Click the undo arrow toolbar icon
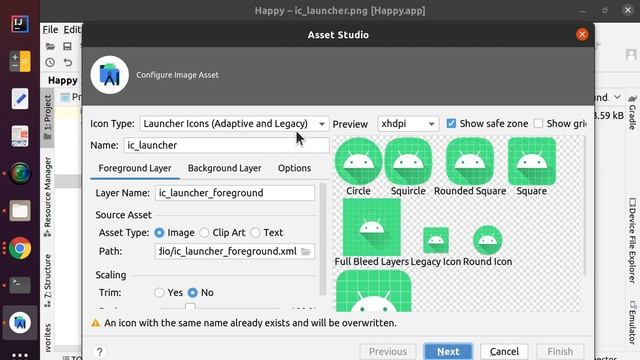This screenshot has height=360, width=640. 68,62
